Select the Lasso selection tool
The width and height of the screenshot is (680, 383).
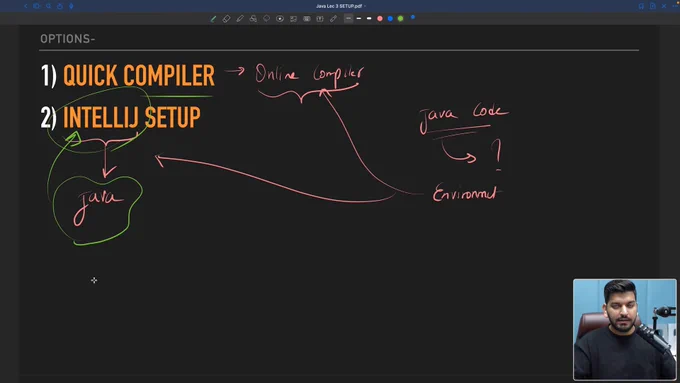pos(267,19)
